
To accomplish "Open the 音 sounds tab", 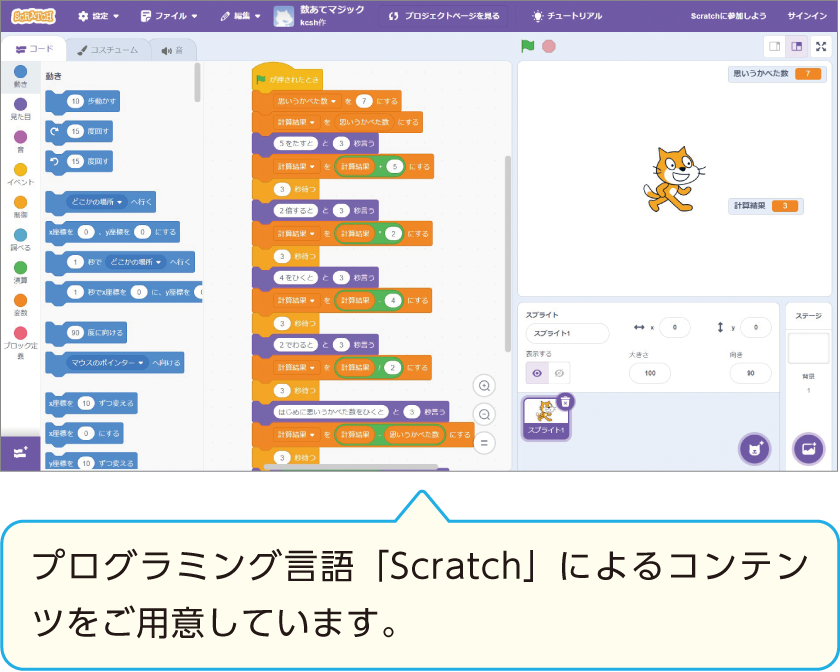I will [x=172, y=49].
